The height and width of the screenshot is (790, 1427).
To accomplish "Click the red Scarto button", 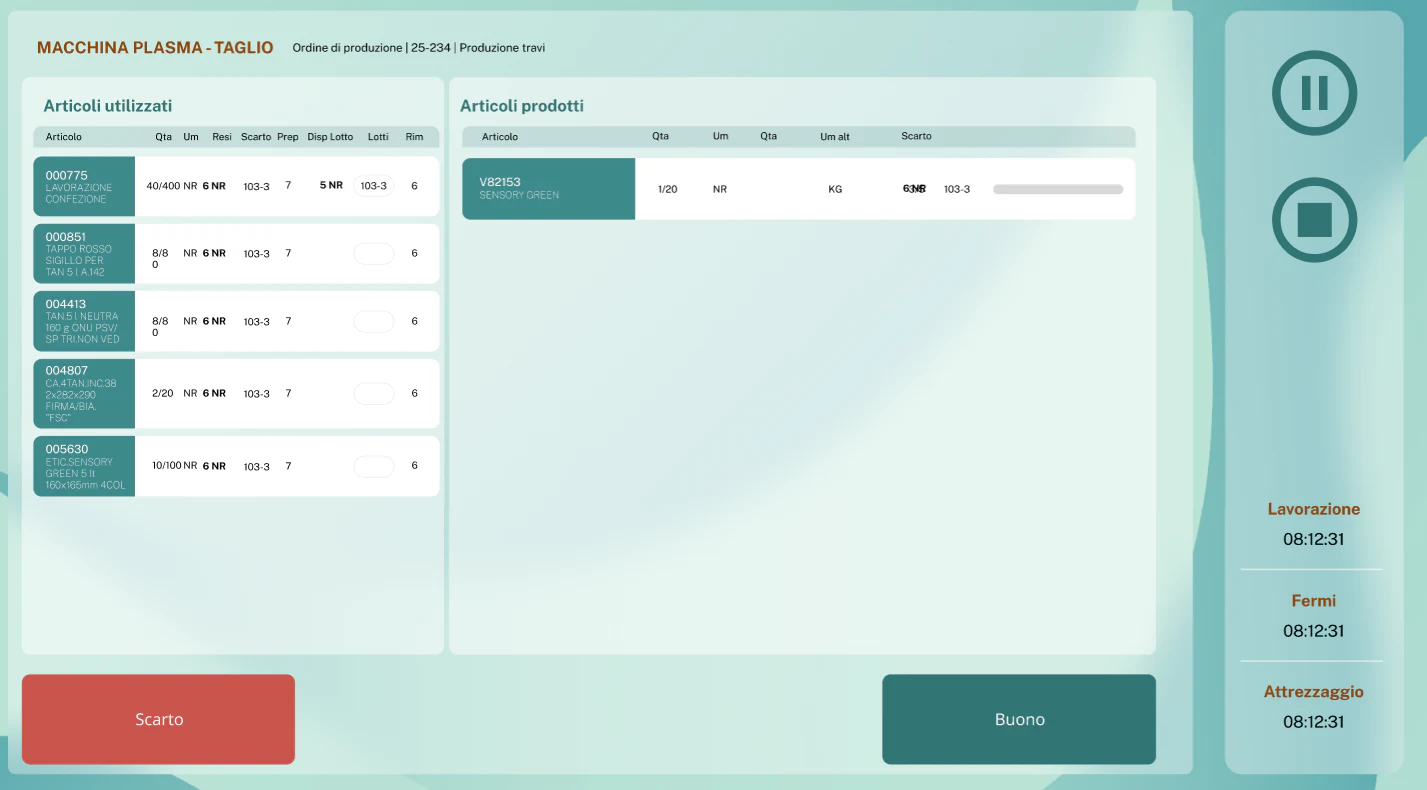I will (158, 719).
